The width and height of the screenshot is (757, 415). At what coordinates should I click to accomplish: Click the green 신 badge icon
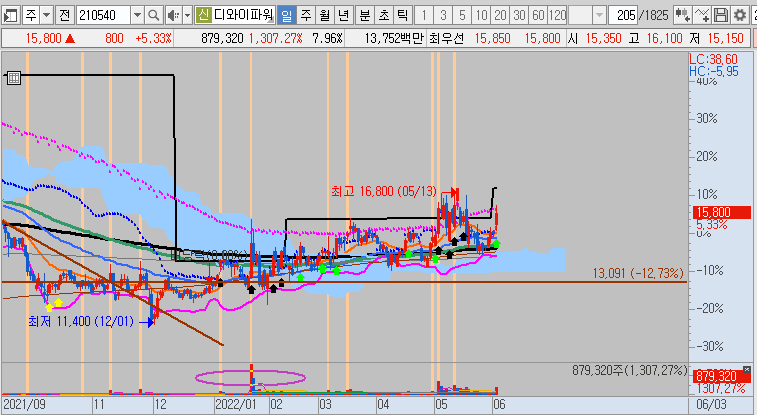click(x=203, y=15)
